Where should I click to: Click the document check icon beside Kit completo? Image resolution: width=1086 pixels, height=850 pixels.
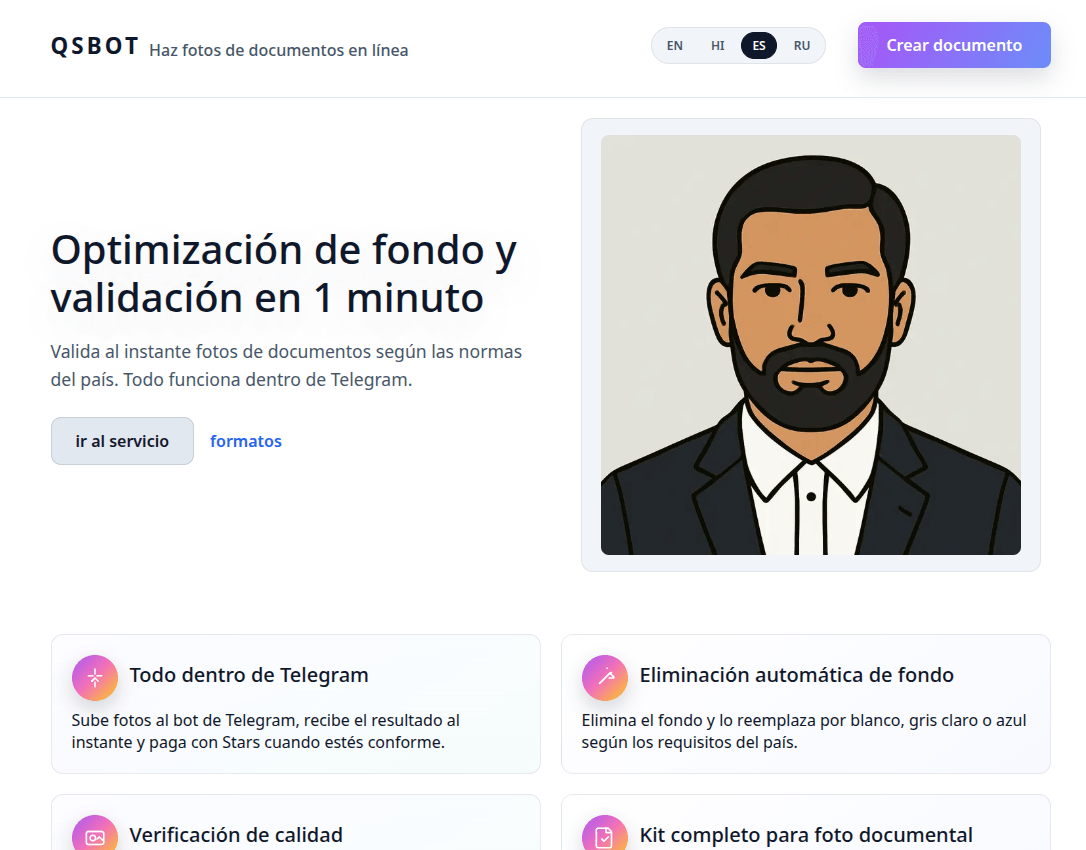pos(605,837)
